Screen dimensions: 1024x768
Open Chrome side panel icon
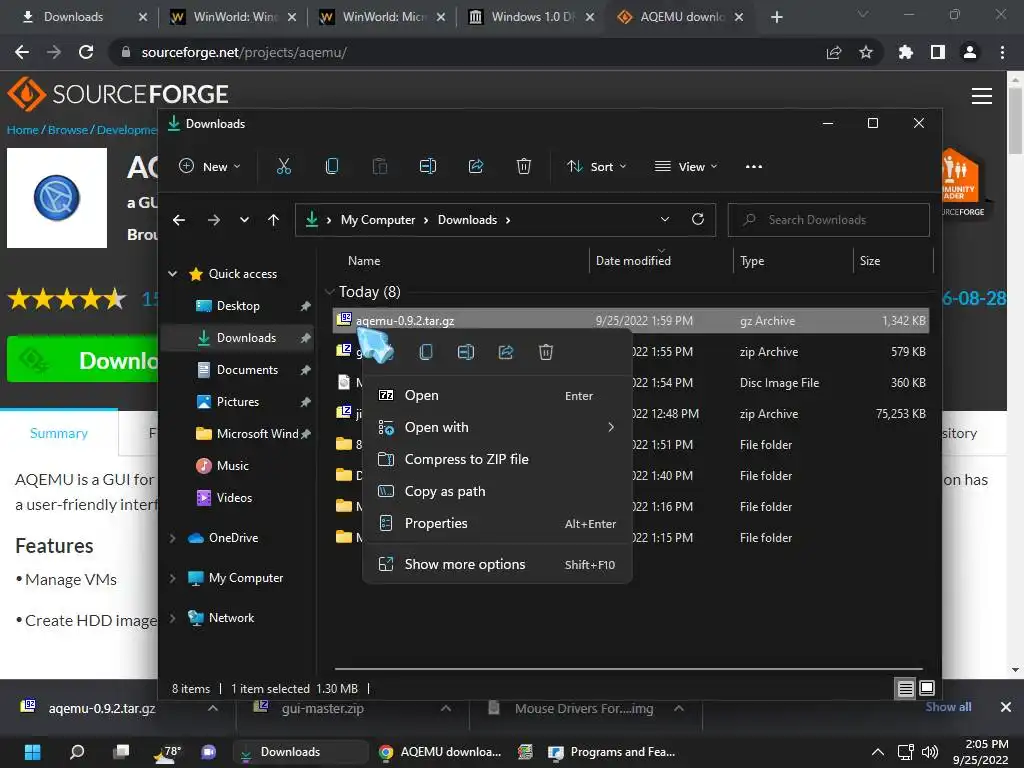pyautogui.click(x=938, y=52)
